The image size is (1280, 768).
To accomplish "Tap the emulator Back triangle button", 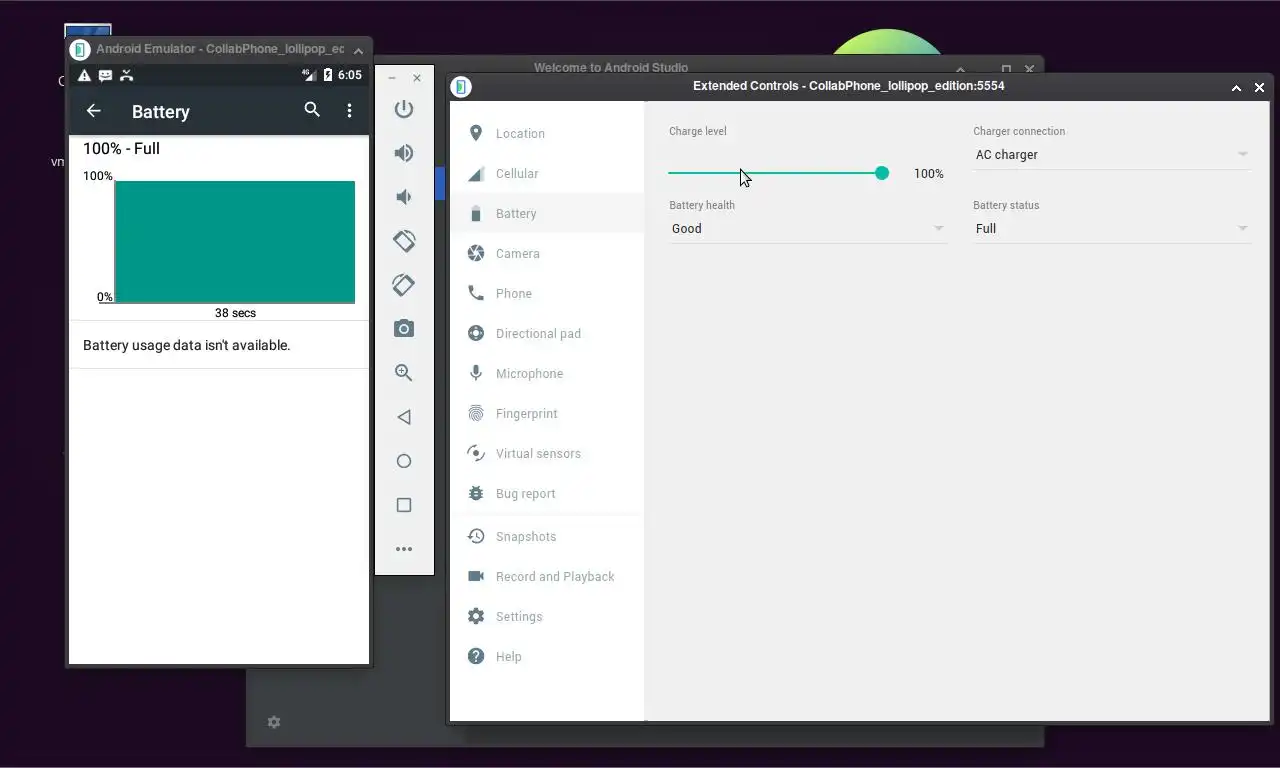I will click(404, 417).
